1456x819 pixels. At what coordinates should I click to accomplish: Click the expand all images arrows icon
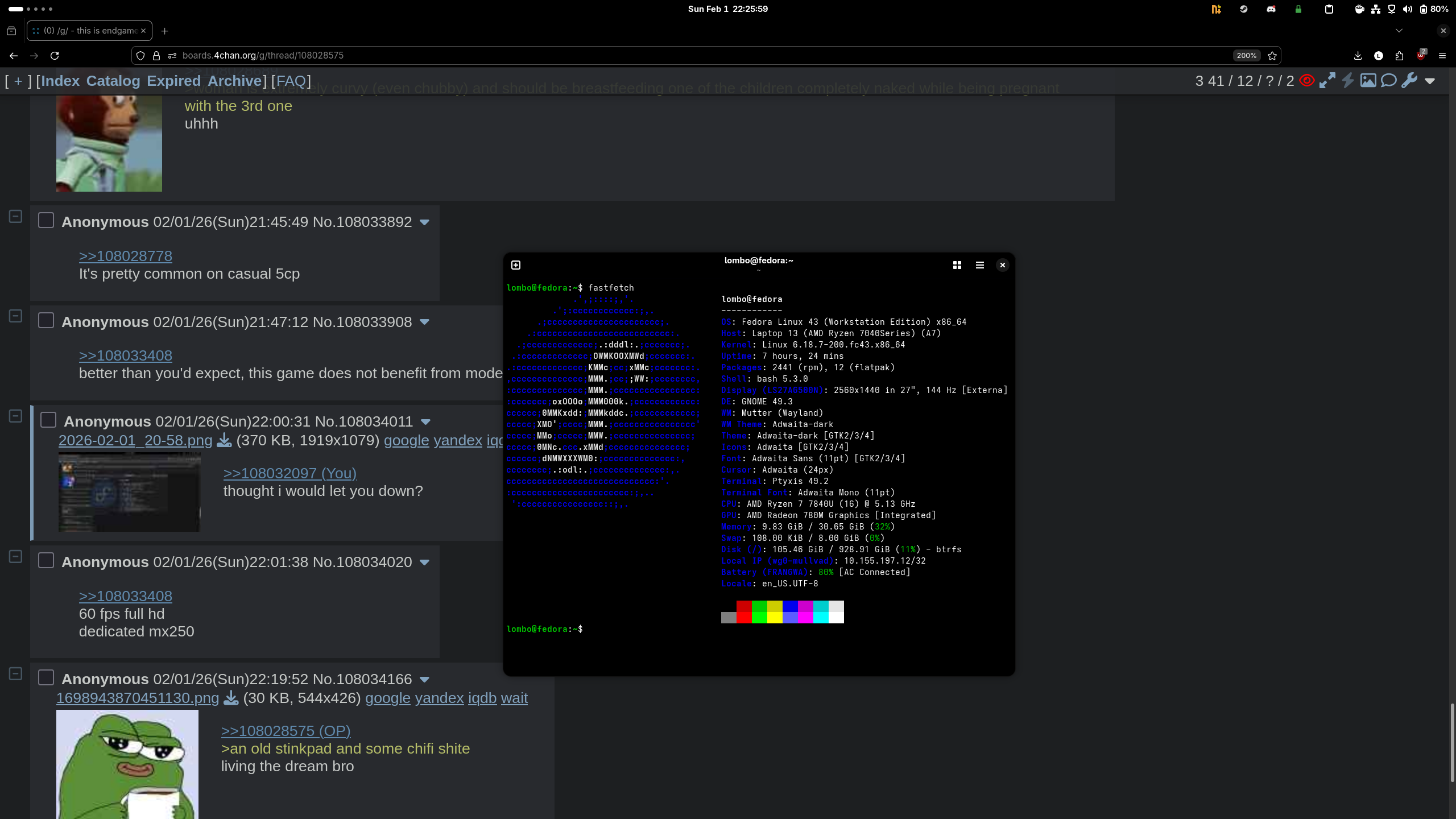click(x=1327, y=81)
